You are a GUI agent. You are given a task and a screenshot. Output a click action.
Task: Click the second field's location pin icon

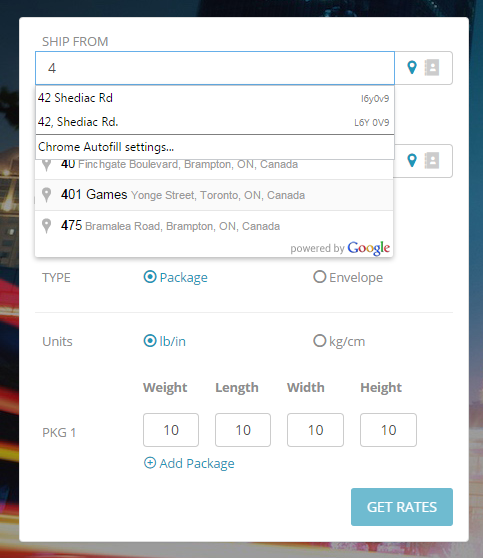point(412,160)
